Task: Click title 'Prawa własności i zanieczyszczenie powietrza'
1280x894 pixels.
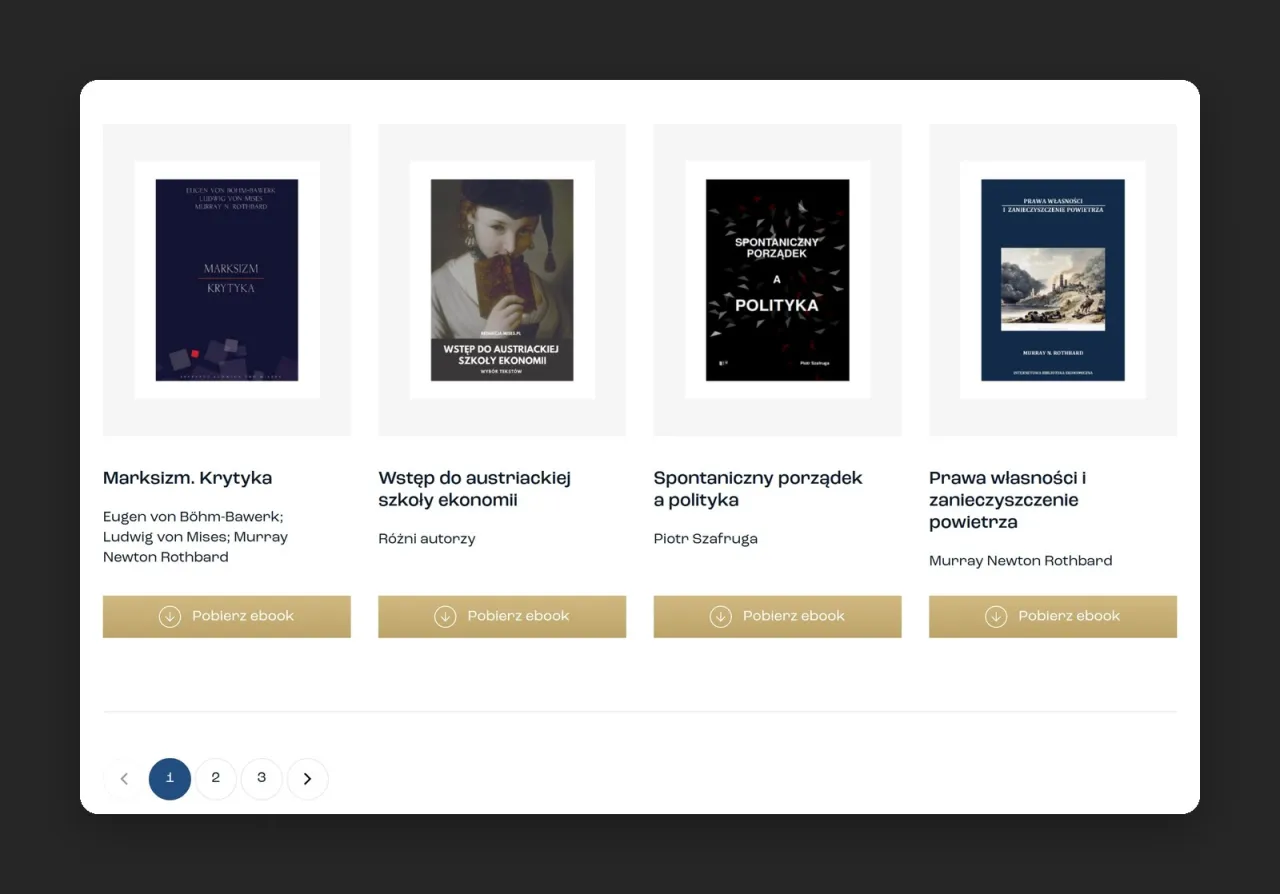Action: point(1008,500)
